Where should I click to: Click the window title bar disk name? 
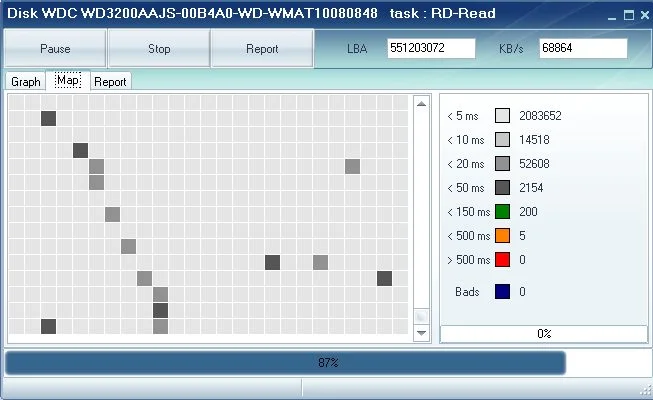192,13
